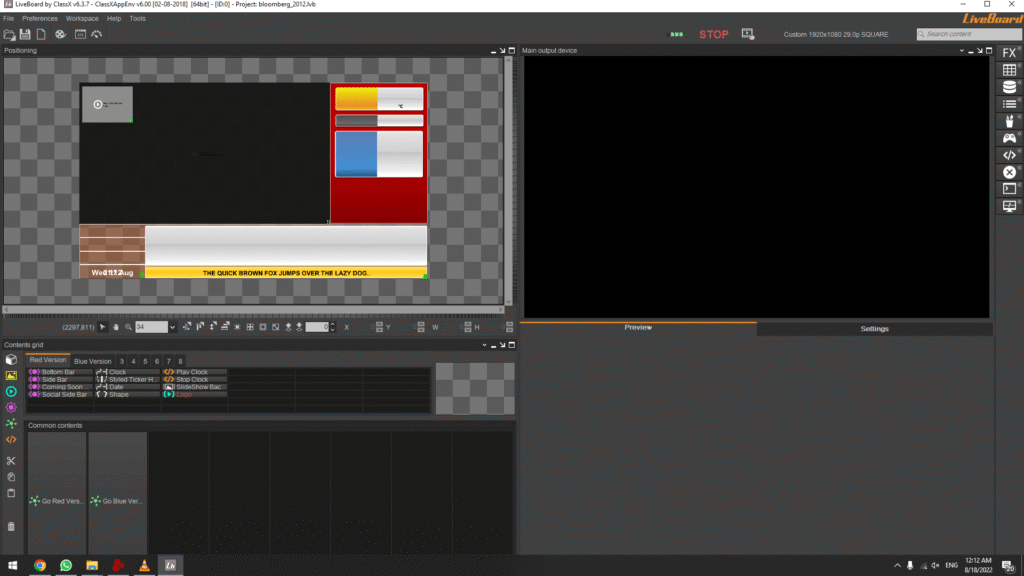1024x576 pixels.
Task: Open the FX panel in right sidebar
Action: (1009, 52)
